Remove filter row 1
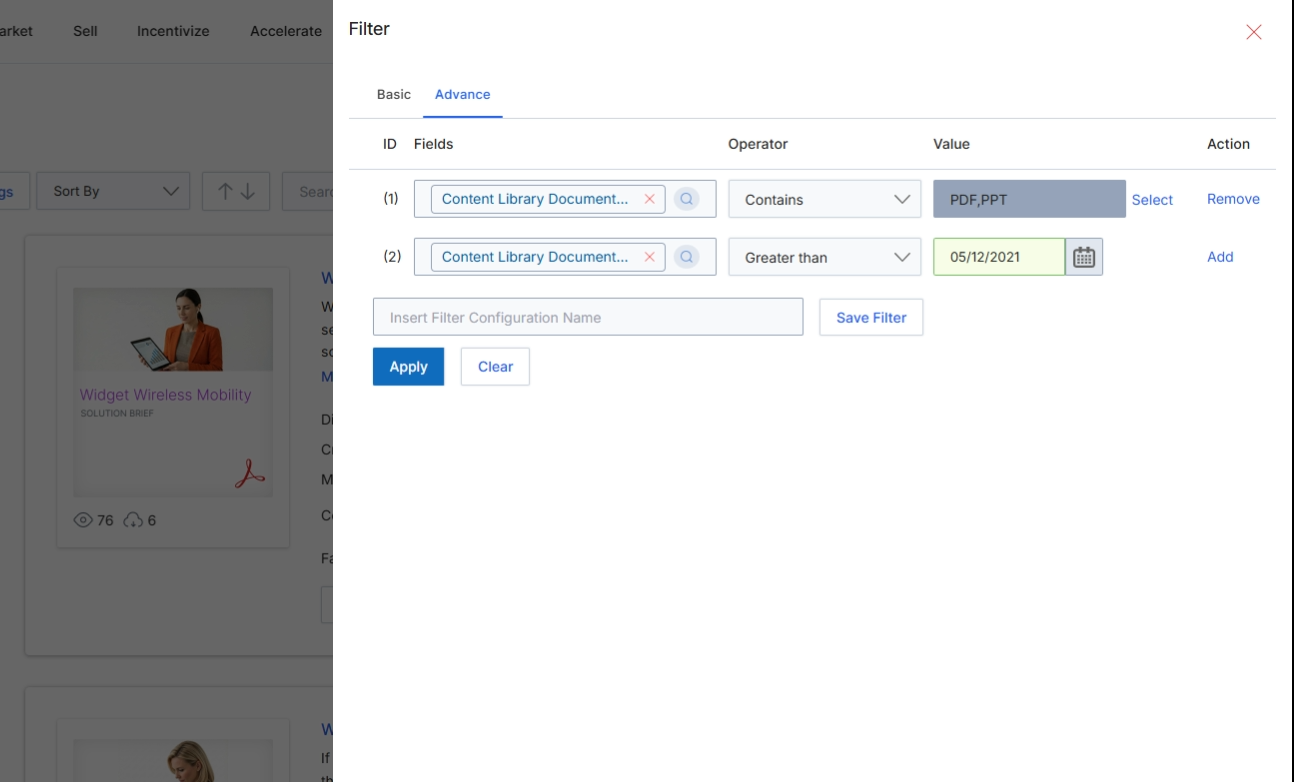Viewport: 1294px width, 782px height. 1233,199
